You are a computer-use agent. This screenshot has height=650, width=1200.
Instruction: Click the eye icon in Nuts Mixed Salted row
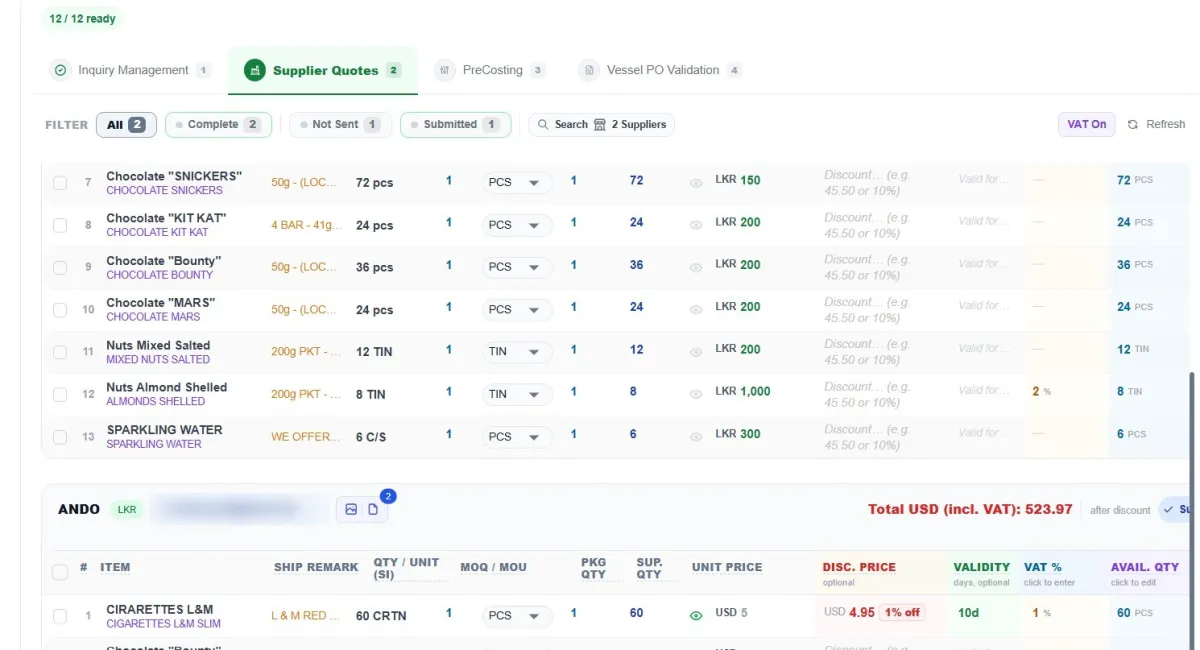[696, 352]
